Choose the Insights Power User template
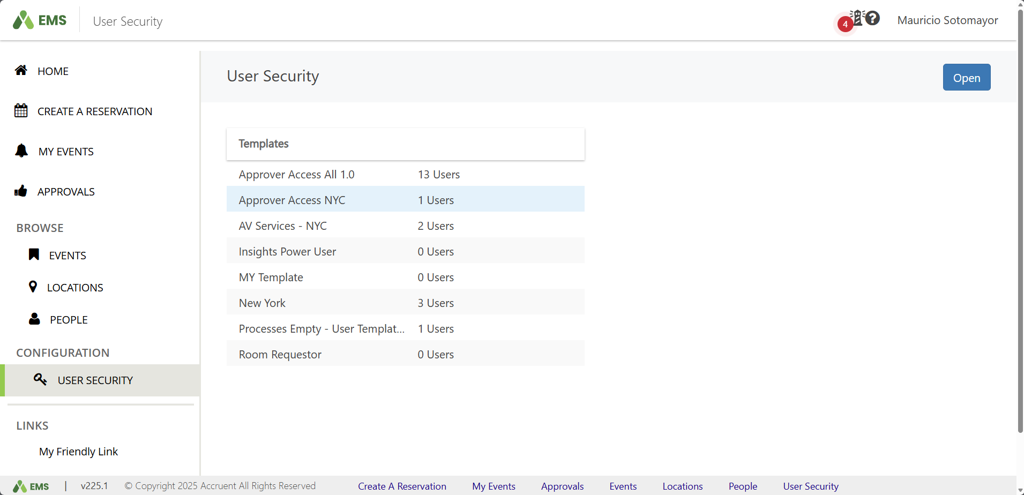 tap(287, 252)
